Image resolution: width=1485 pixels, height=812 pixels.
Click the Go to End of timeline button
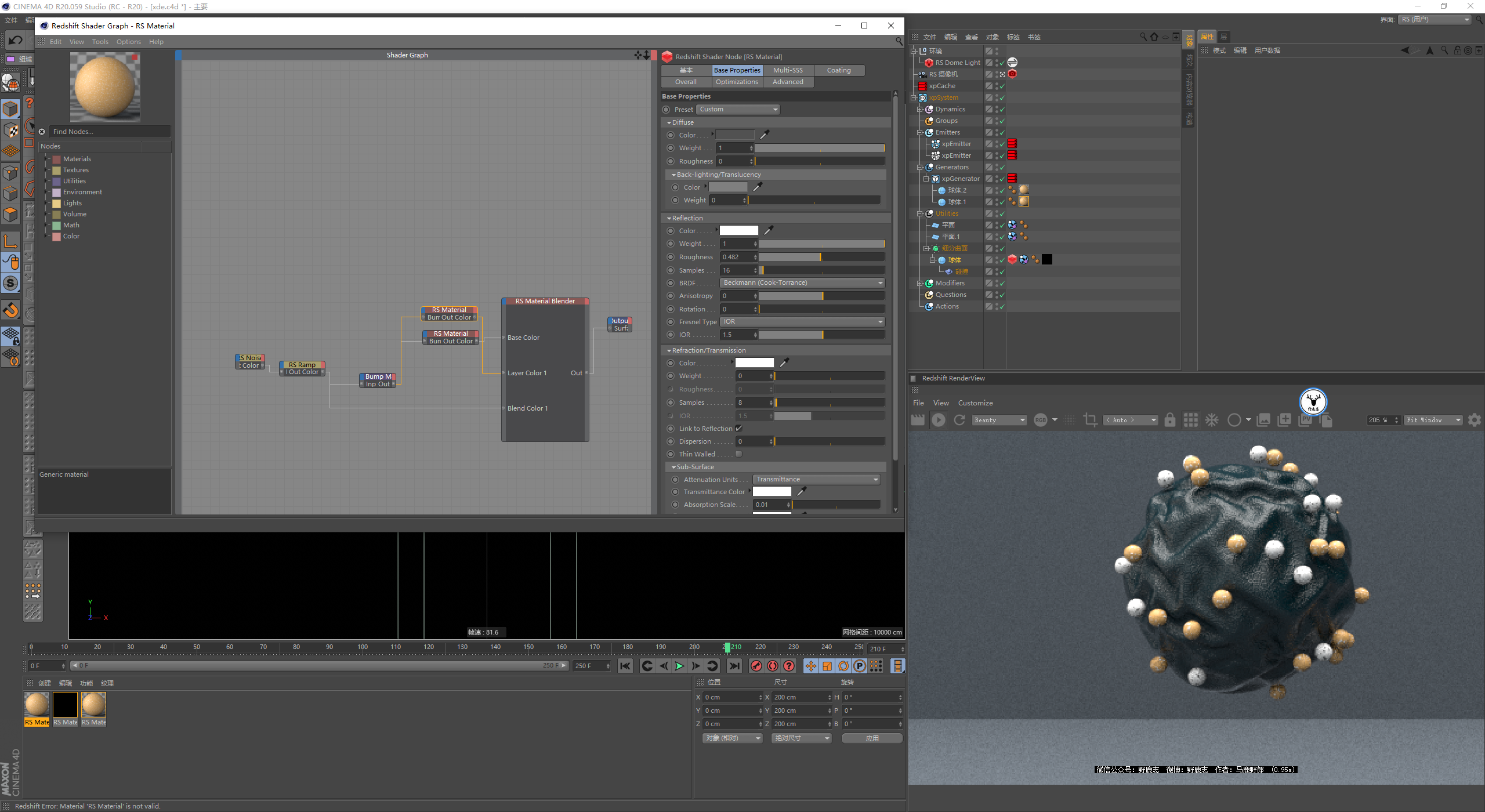click(734, 666)
